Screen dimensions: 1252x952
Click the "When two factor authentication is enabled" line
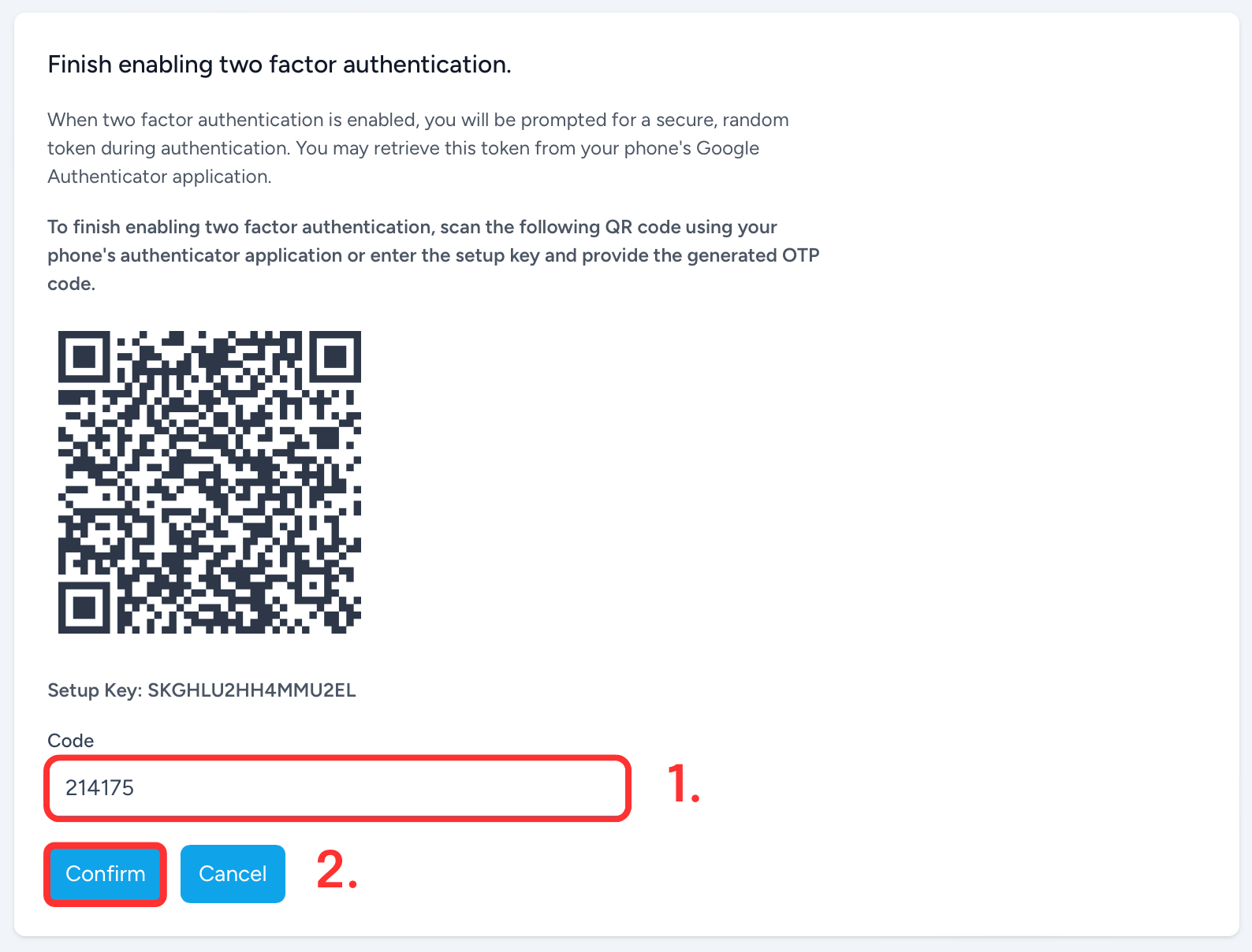point(418,120)
